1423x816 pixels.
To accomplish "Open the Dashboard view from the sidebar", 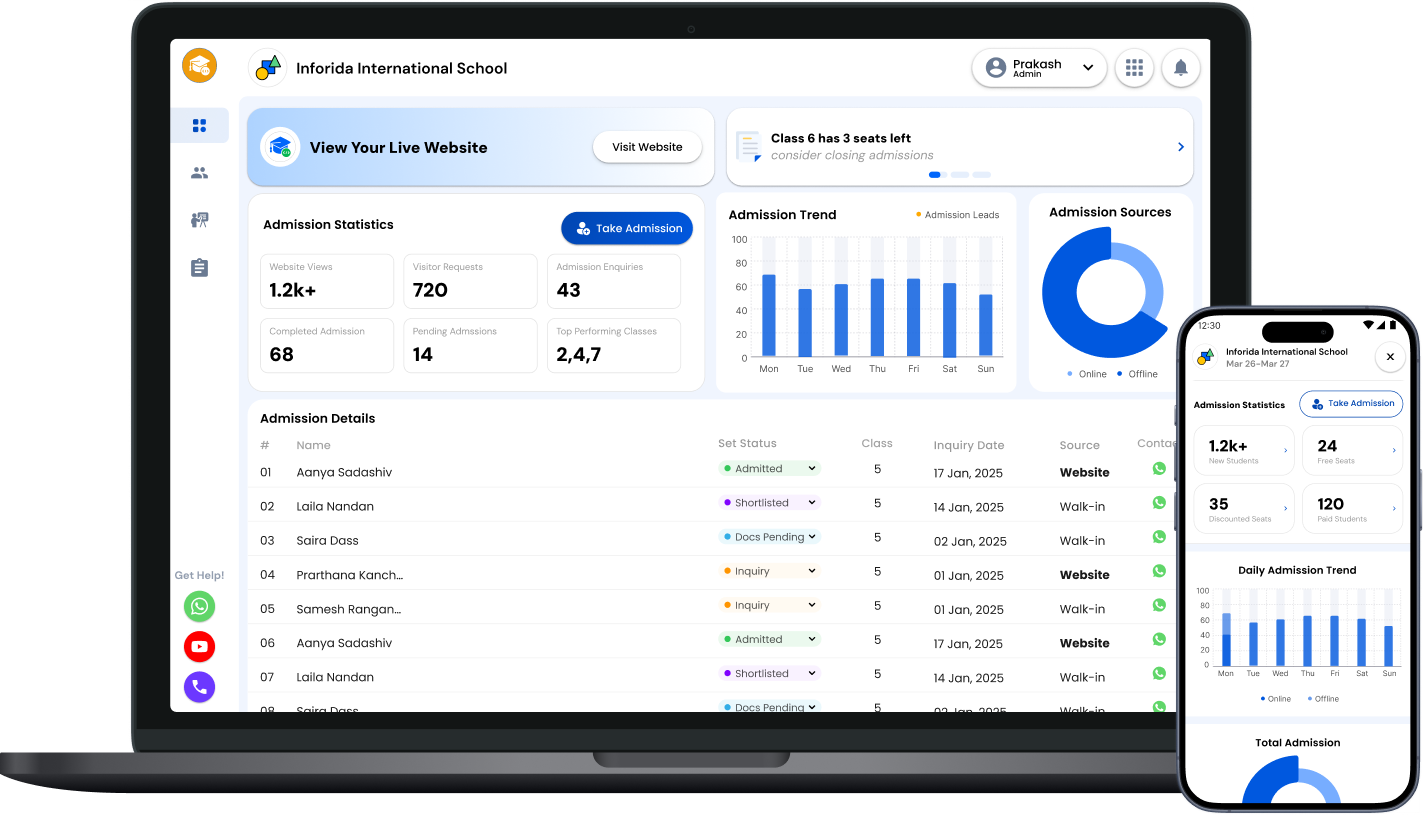I will tap(199, 125).
